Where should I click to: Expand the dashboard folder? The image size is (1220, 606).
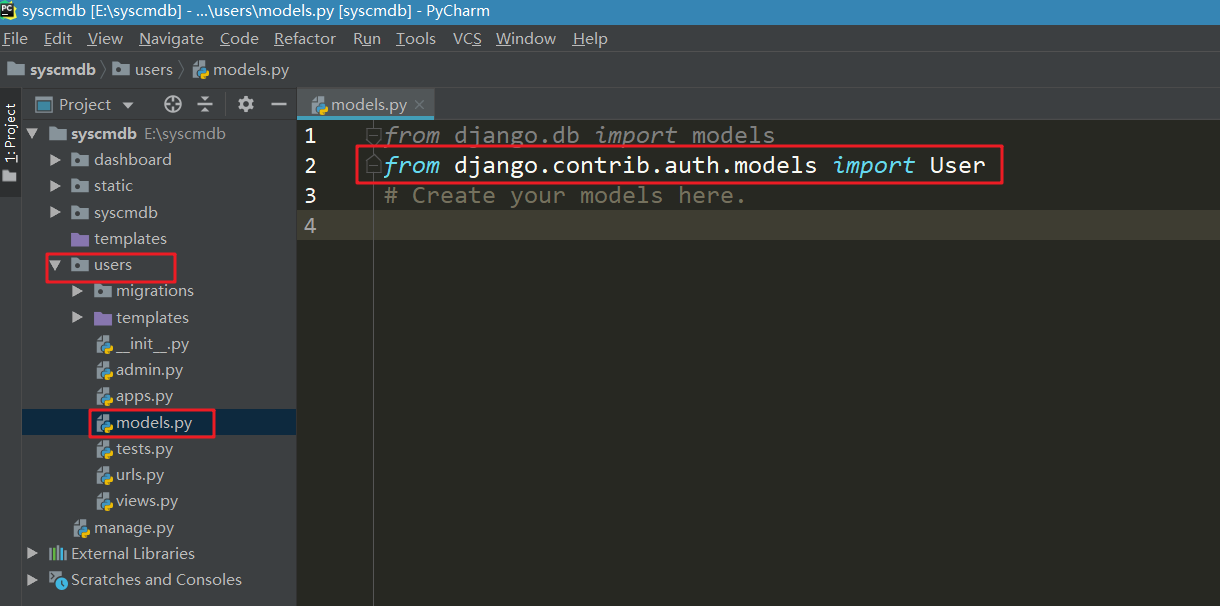point(55,159)
